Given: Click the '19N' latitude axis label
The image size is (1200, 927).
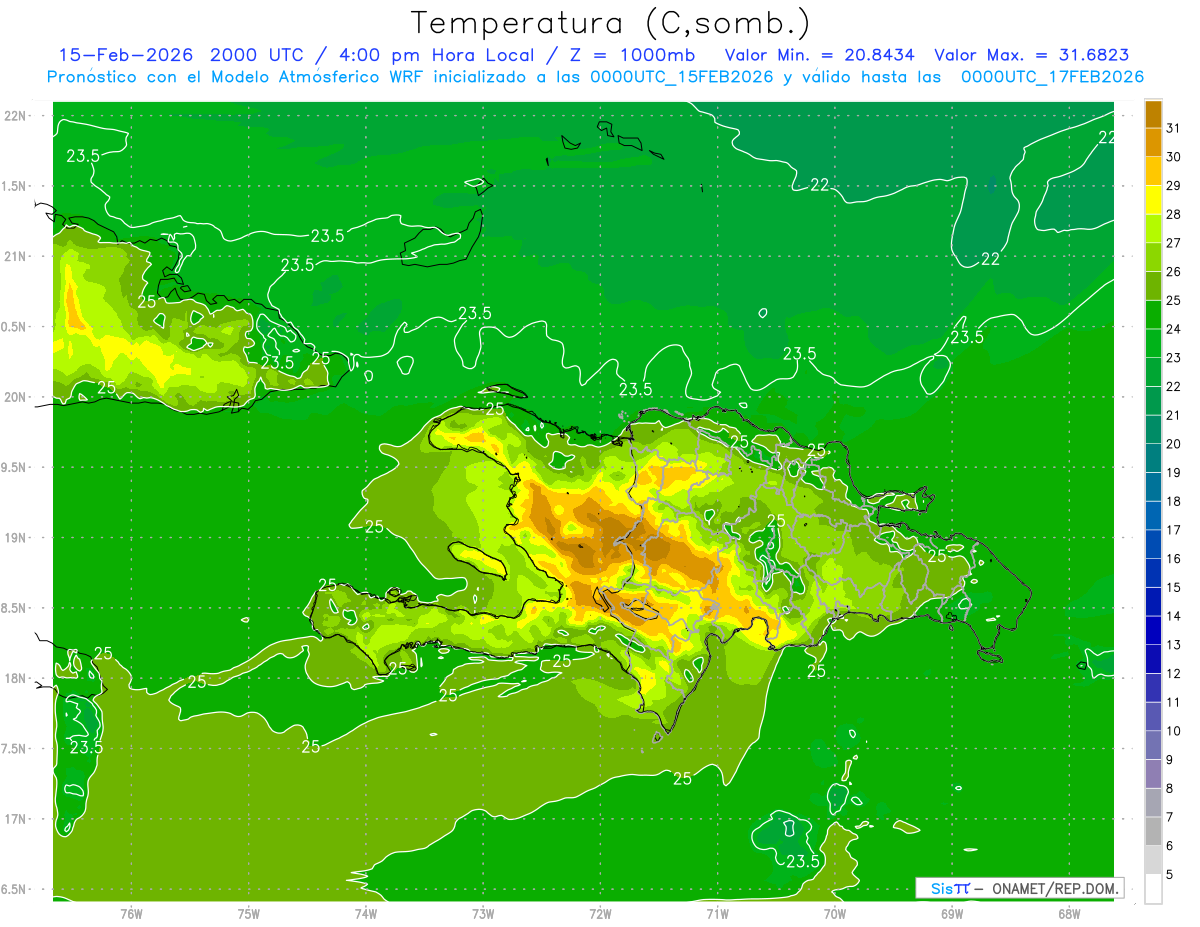Looking at the screenshot, I should [14, 537].
